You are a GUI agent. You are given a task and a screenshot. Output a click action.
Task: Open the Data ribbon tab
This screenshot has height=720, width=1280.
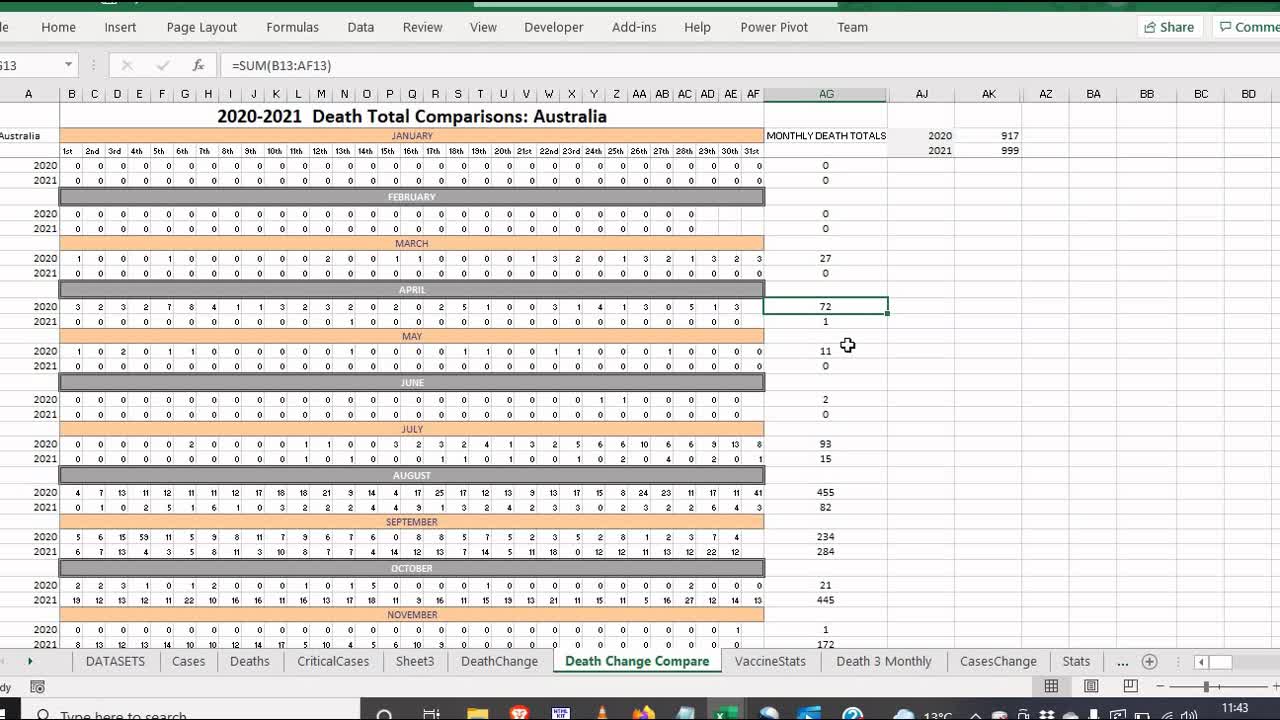pos(361,27)
